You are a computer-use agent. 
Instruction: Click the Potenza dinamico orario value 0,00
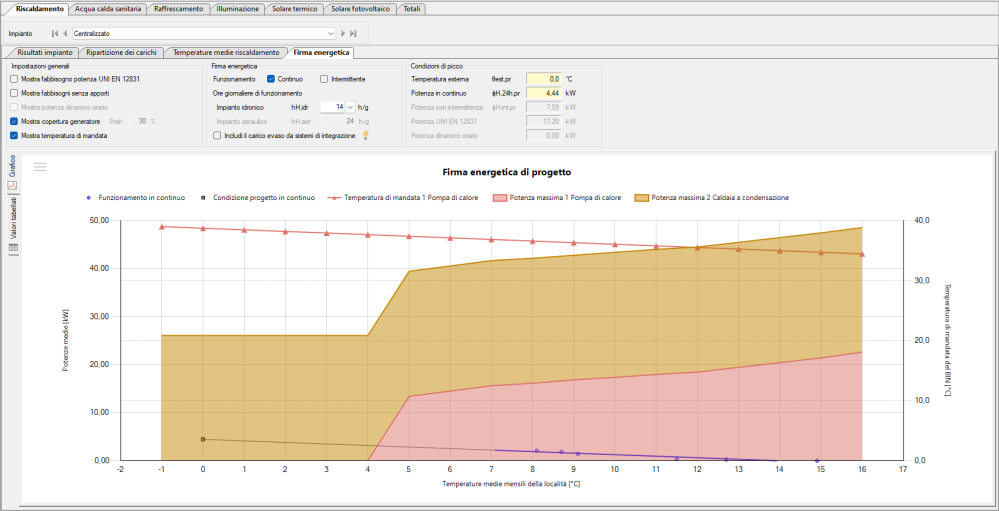tap(543, 135)
